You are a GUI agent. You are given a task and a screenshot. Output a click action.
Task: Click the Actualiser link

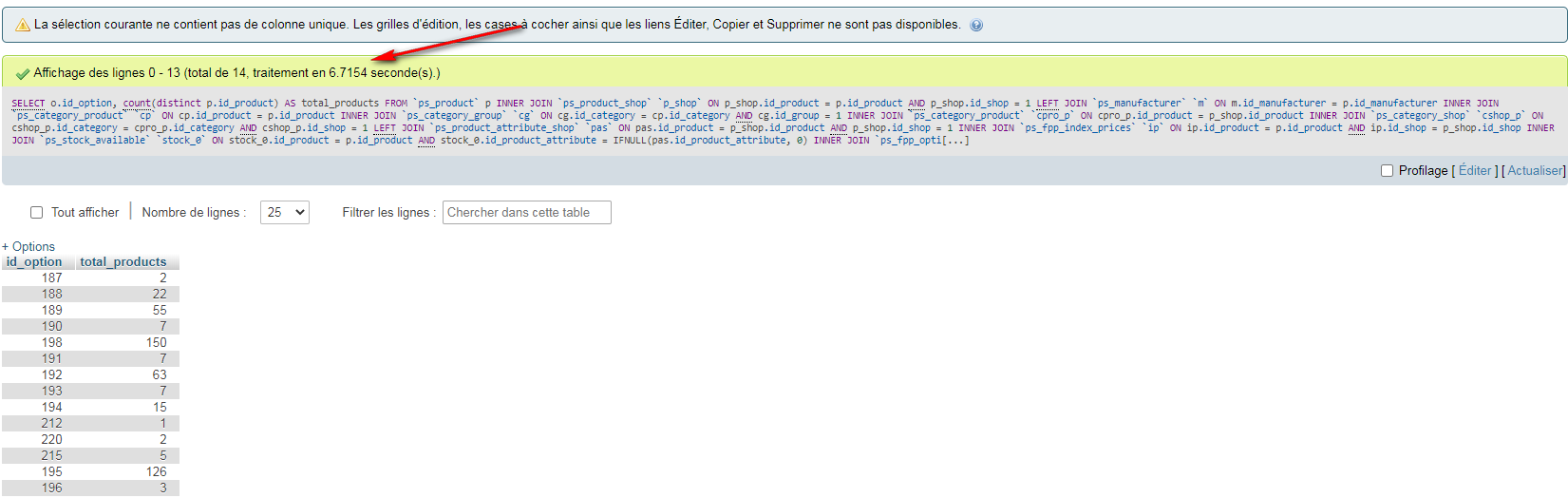point(1535,171)
